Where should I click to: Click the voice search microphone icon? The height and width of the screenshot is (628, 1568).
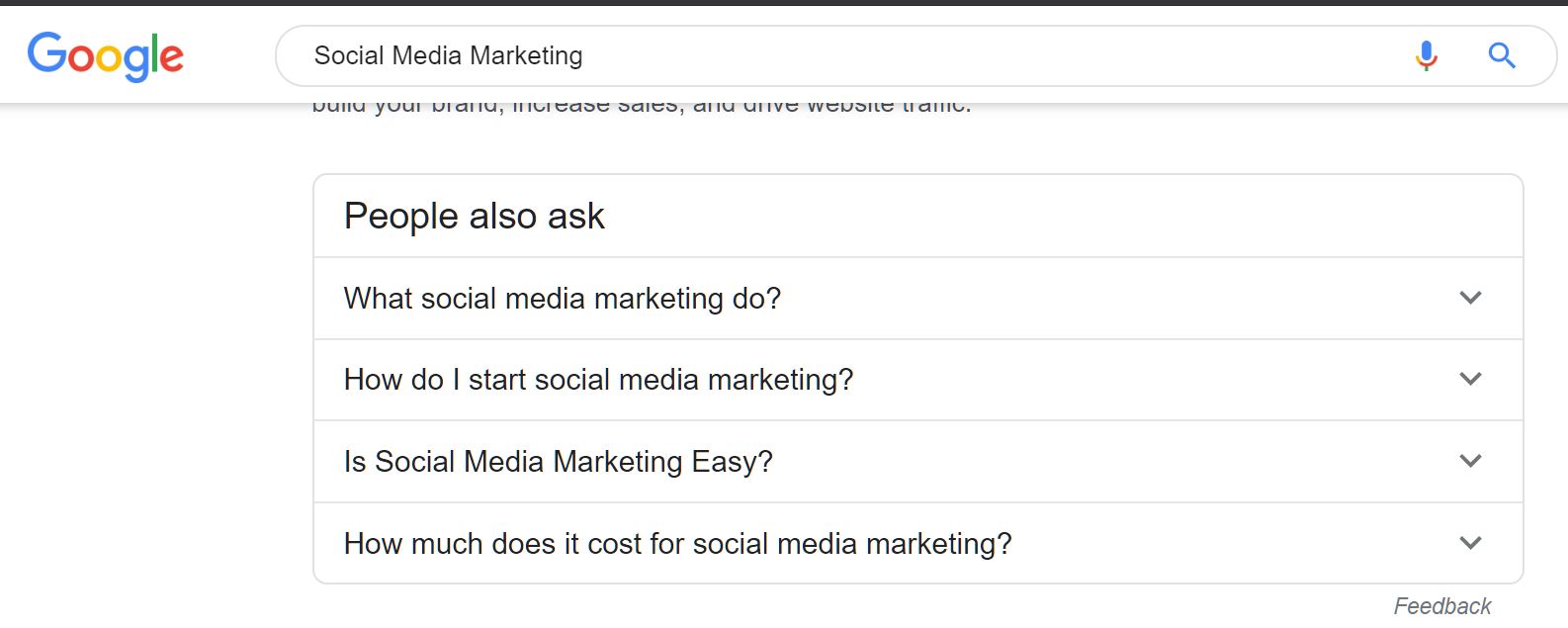click(1426, 56)
